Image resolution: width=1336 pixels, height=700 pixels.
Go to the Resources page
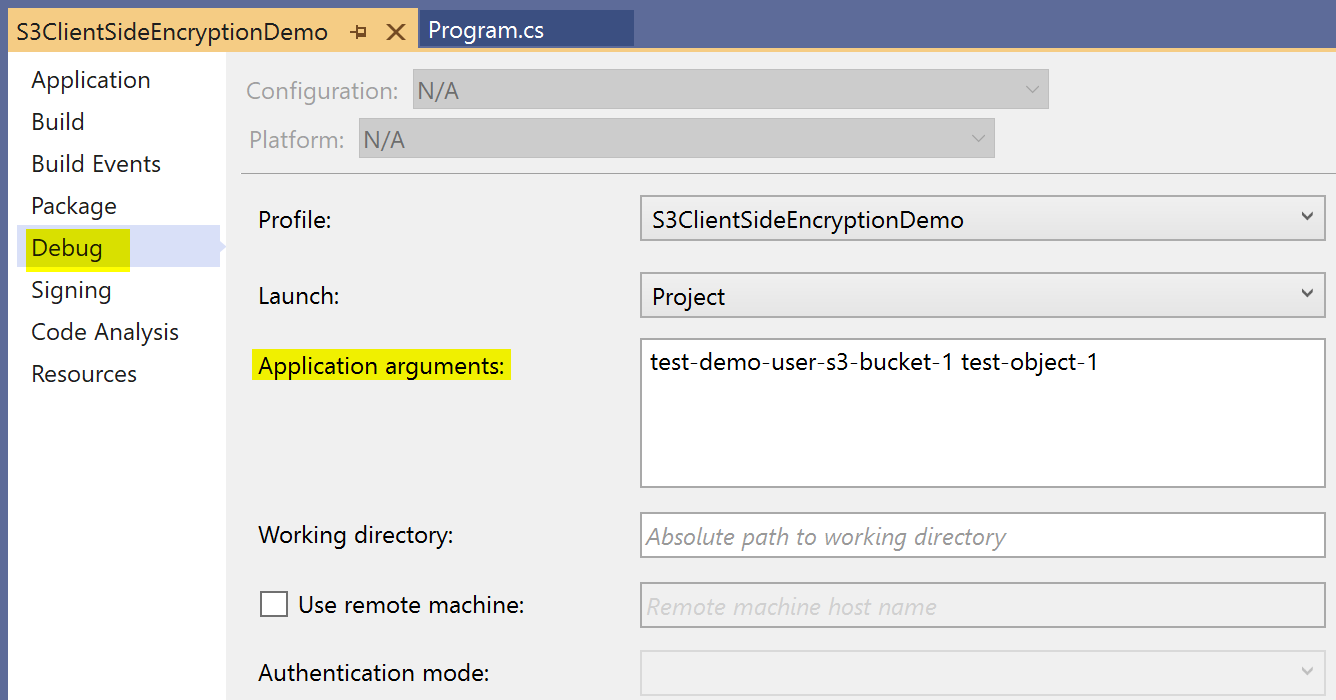pos(84,374)
